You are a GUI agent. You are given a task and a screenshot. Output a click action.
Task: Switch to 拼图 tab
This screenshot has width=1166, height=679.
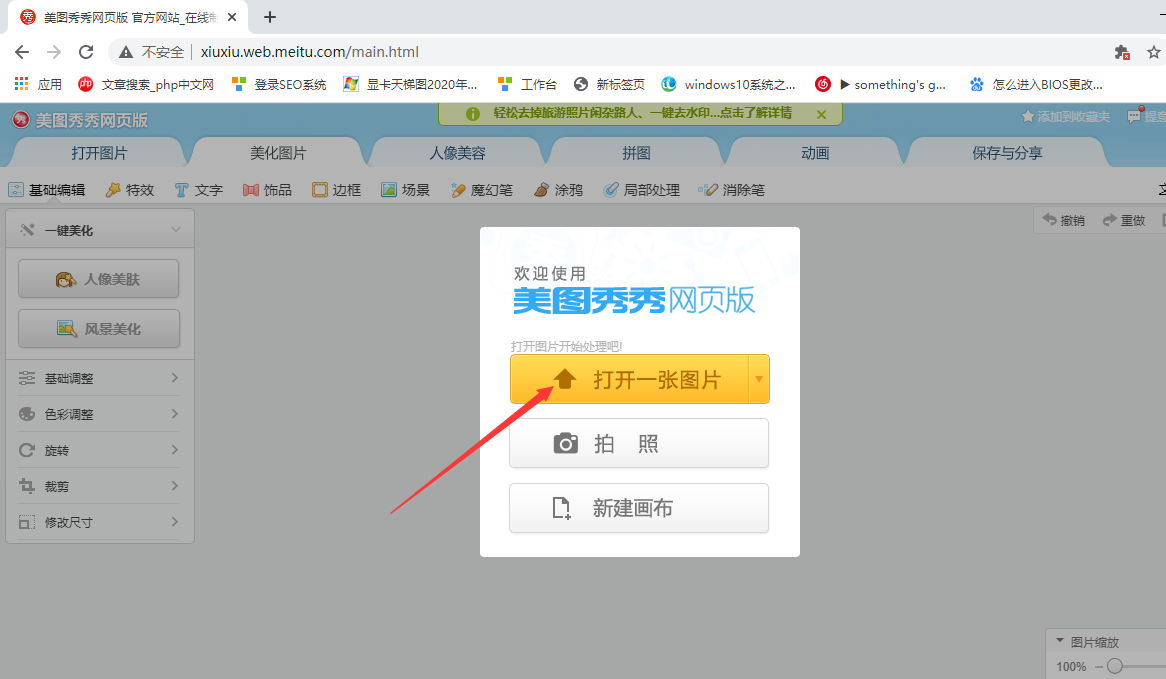pos(637,153)
